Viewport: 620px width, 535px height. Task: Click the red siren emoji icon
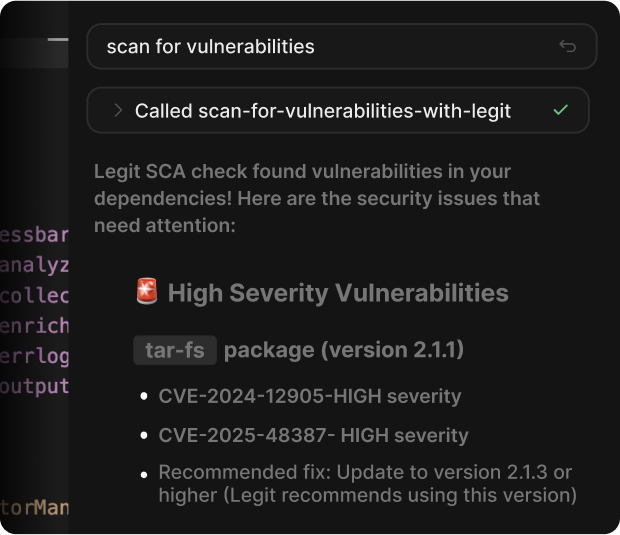point(146,292)
